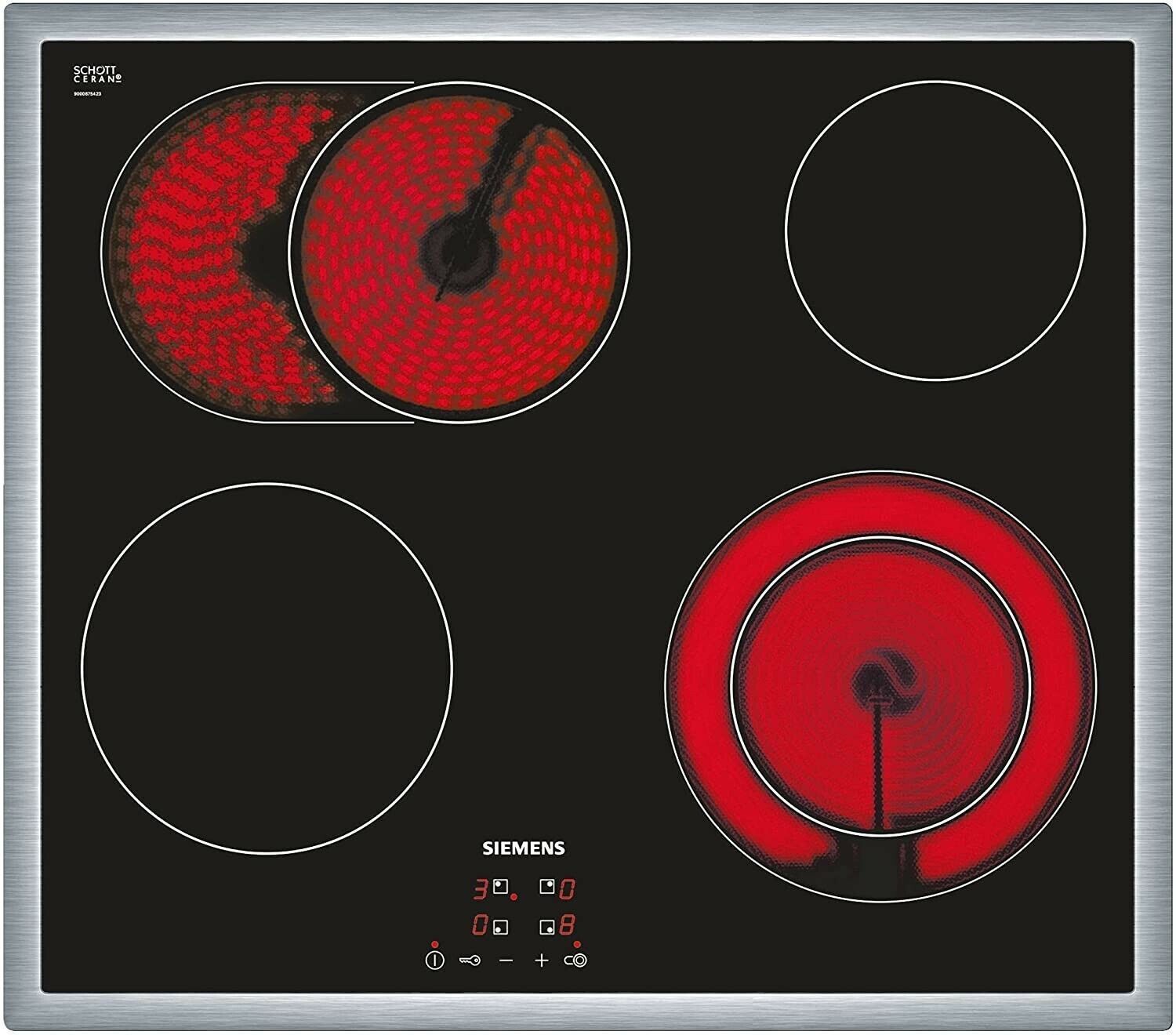Tap the front-left heat display showing 0

click(x=480, y=927)
